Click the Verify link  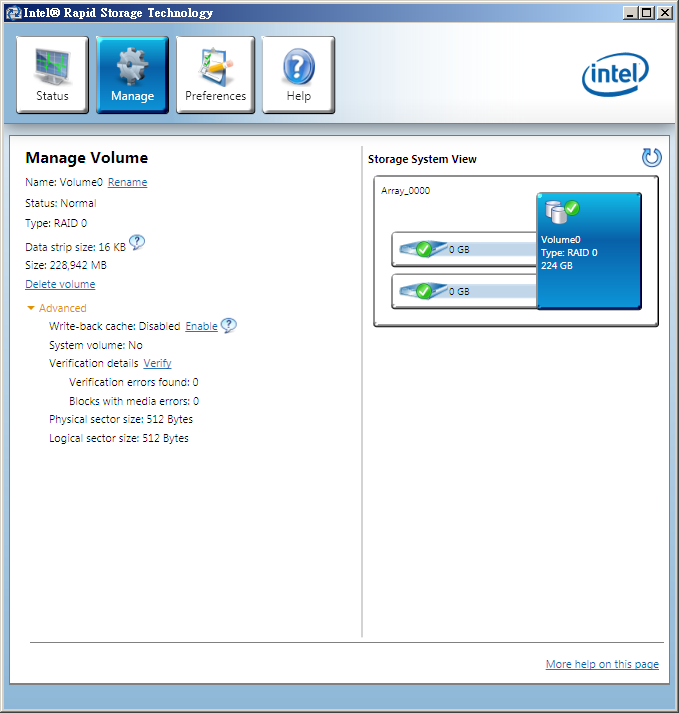pos(157,363)
